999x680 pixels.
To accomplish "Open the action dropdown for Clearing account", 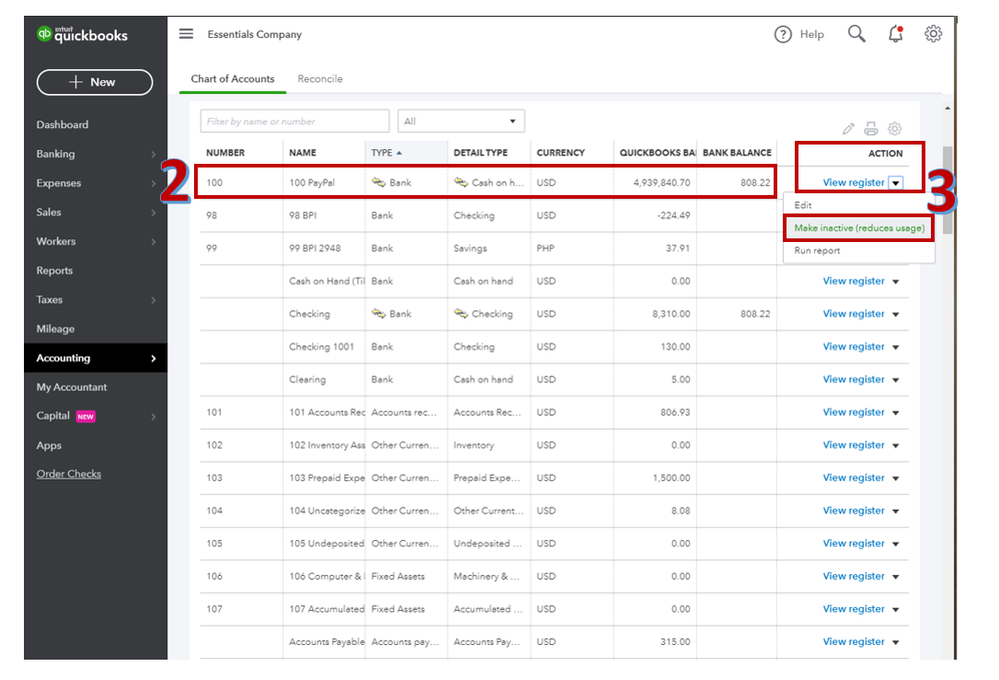I will 896,380.
